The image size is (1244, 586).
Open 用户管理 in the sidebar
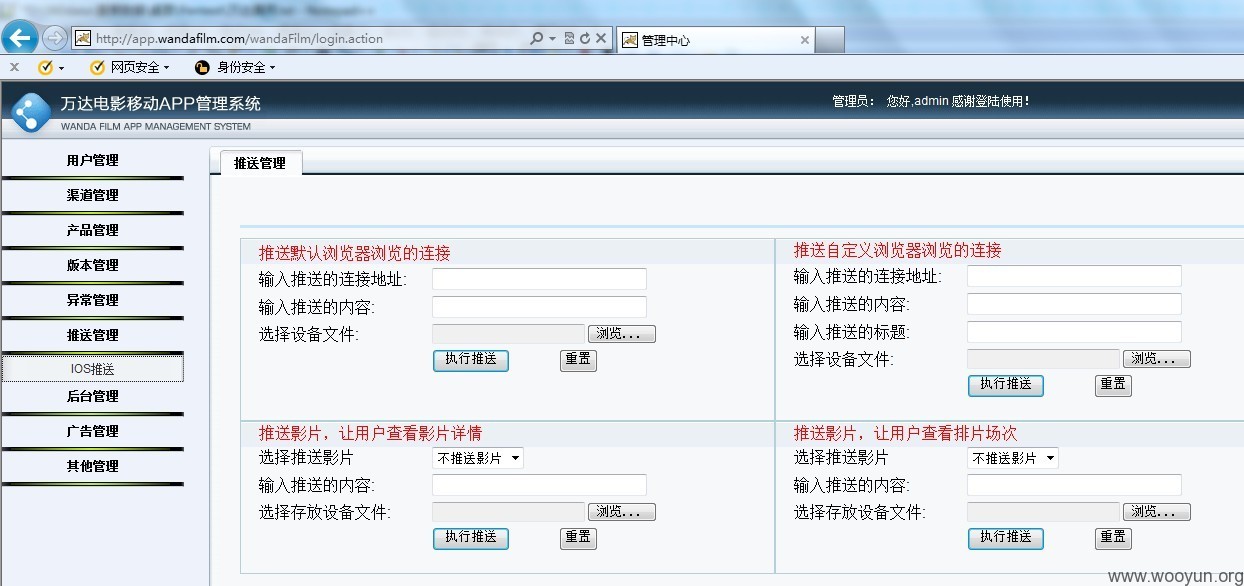click(92, 160)
